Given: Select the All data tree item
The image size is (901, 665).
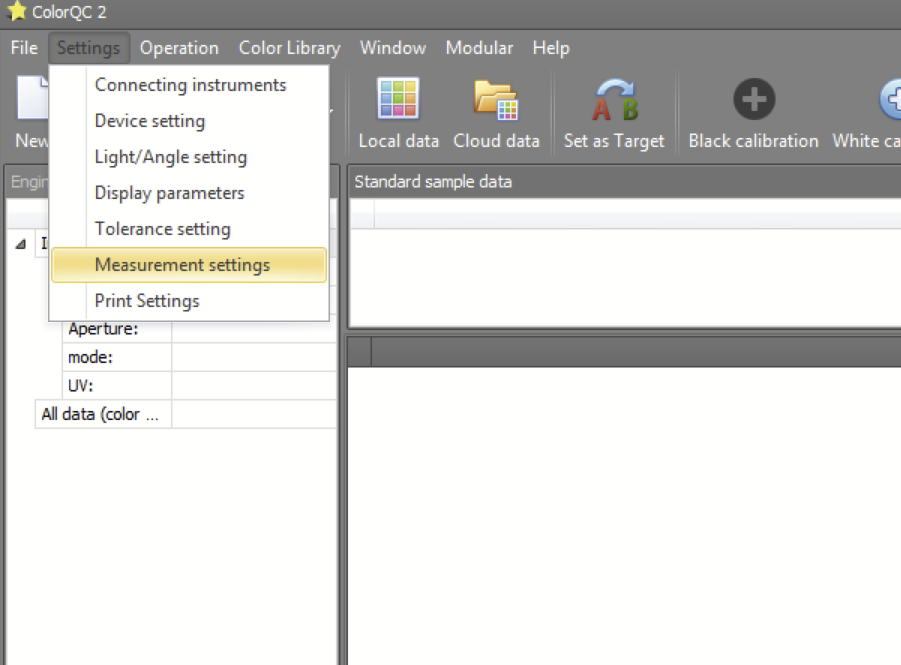Looking at the screenshot, I should click(x=99, y=414).
